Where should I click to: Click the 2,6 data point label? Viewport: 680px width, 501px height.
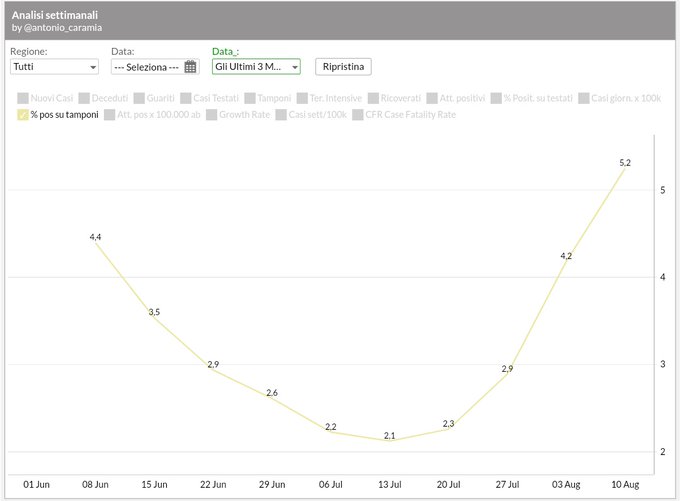(x=272, y=393)
